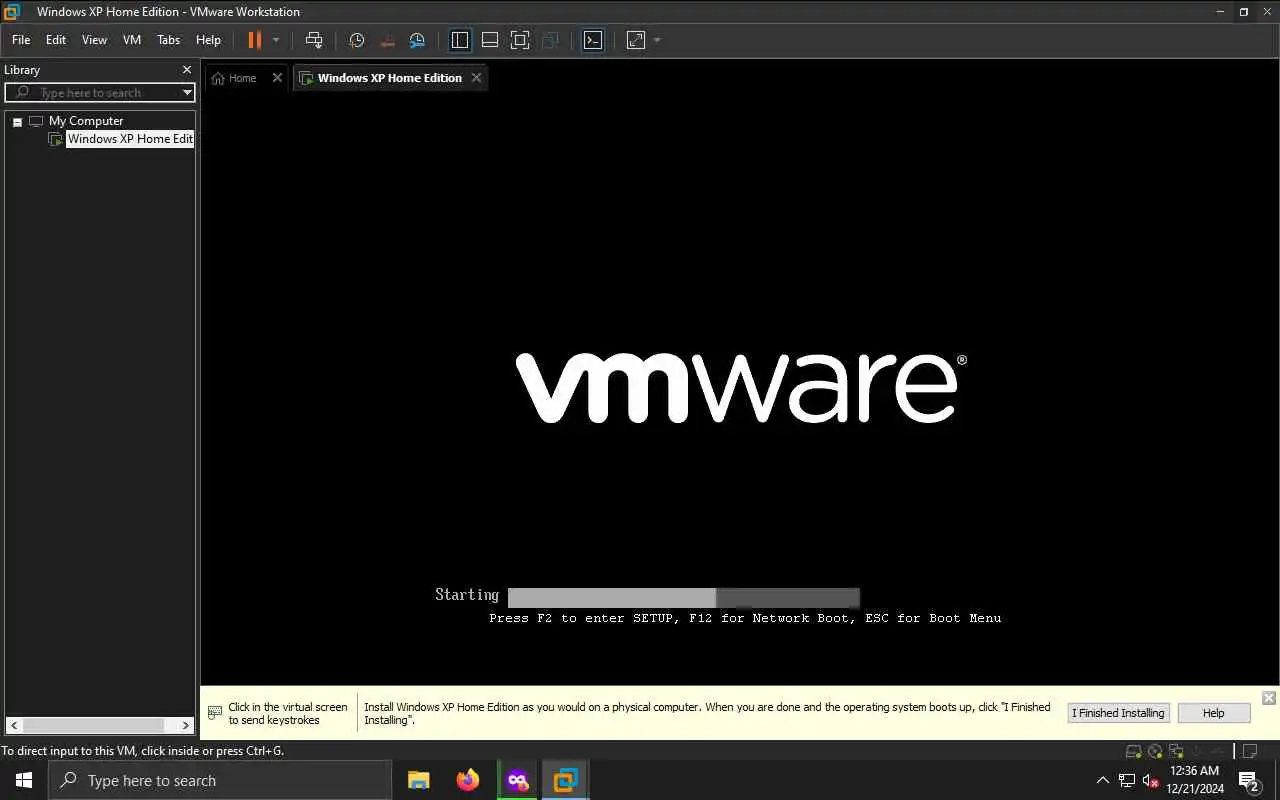Image resolution: width=1280 pixels, height=800 pixels.
Task: Close the Windows XP Home Edition tab
Action: (x=476, y=78)
